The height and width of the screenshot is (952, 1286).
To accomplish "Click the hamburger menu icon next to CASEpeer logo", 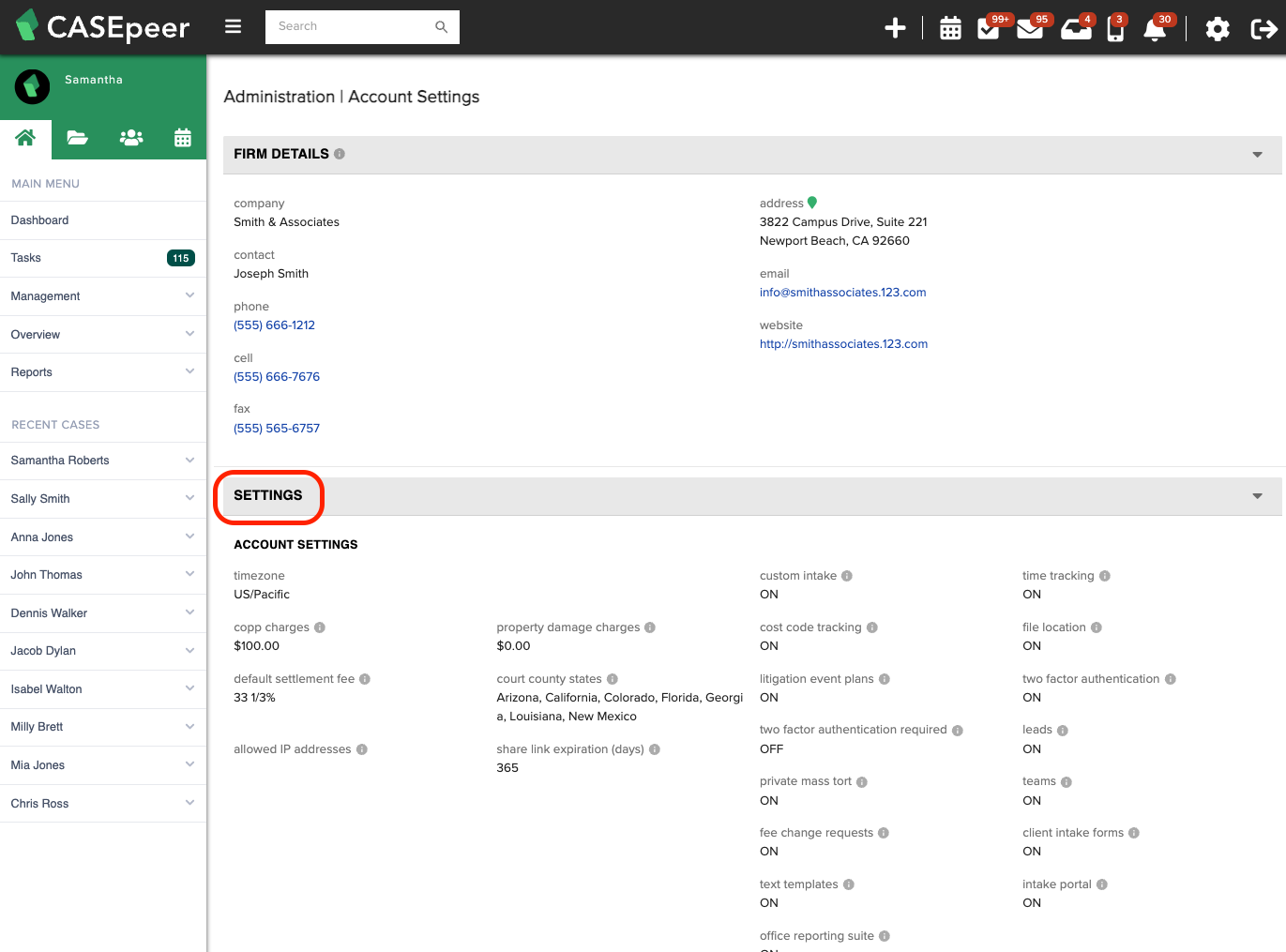I will click(233, 26).
